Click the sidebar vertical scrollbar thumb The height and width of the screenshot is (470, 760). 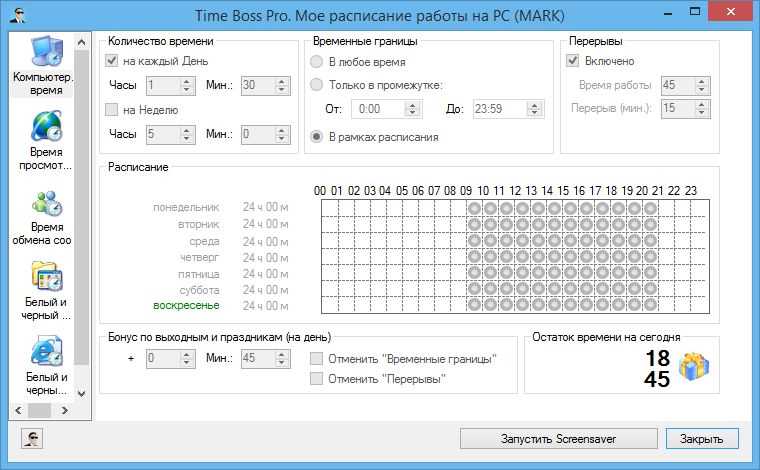pyautogui.click(x=81, y=207)
